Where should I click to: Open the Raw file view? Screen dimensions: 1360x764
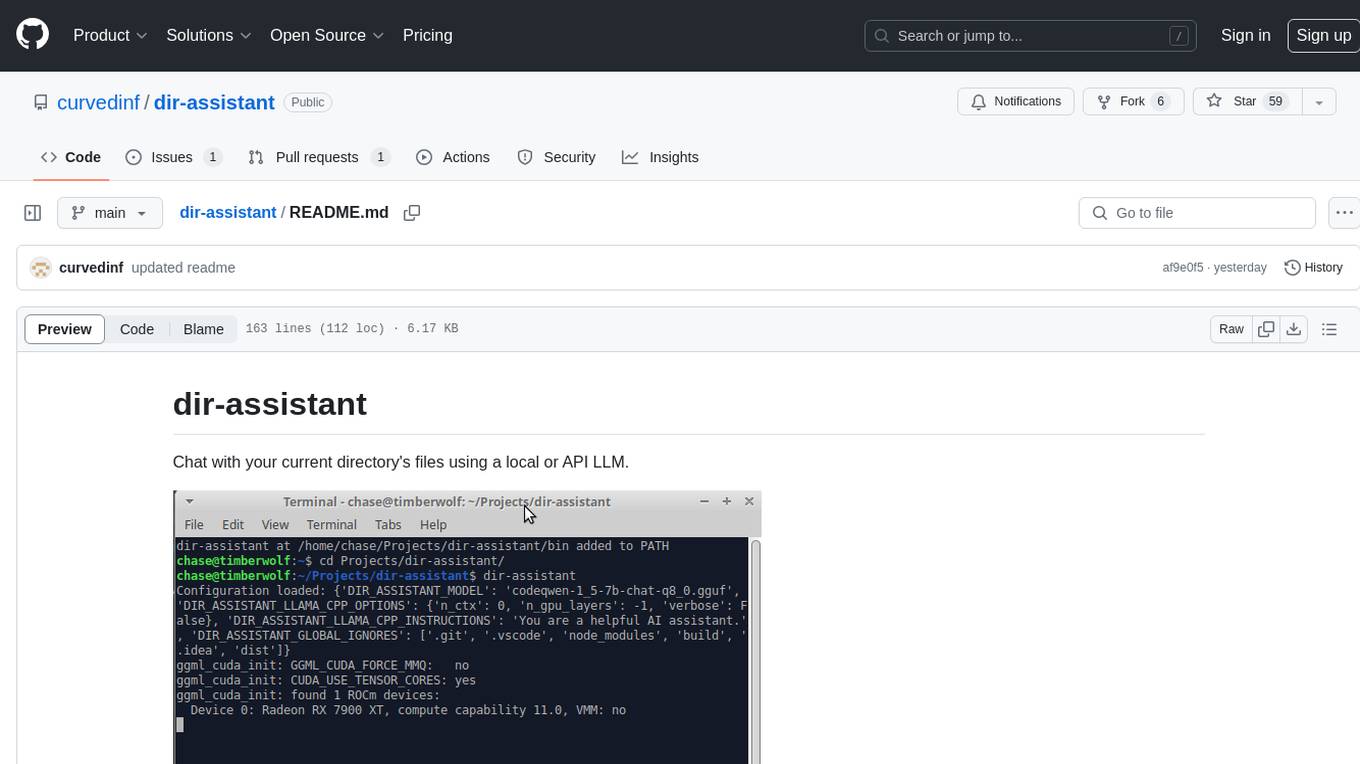pyautogui.click(x=1231, y=329)
